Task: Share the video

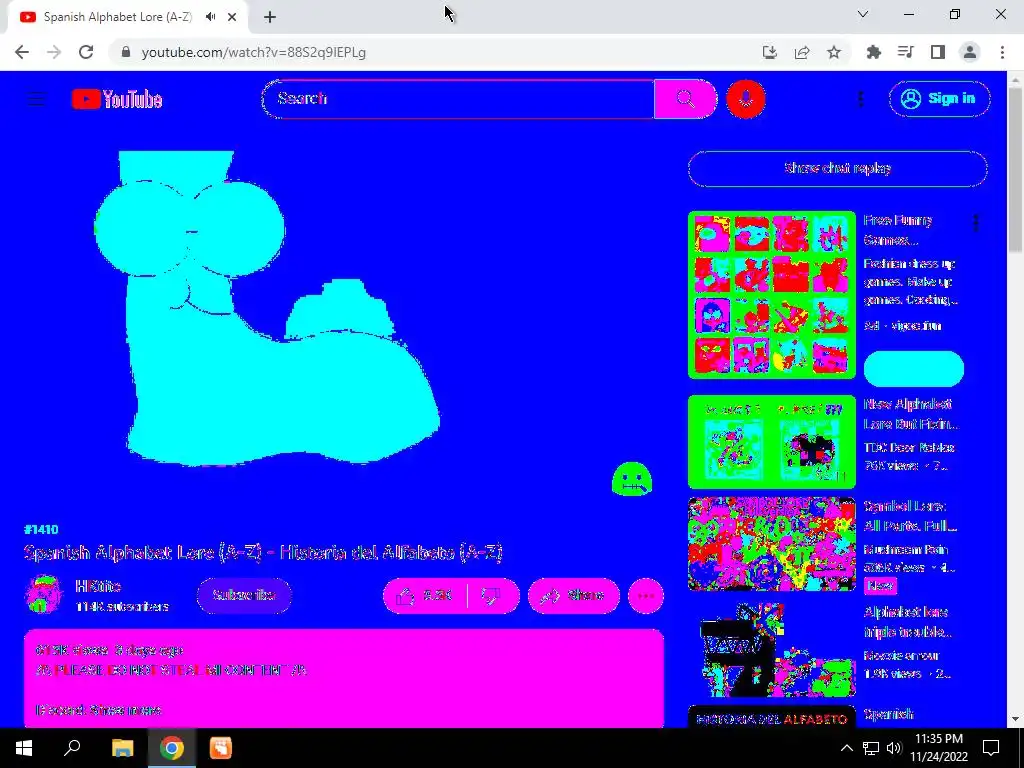Action: click(x=573, y=596)
